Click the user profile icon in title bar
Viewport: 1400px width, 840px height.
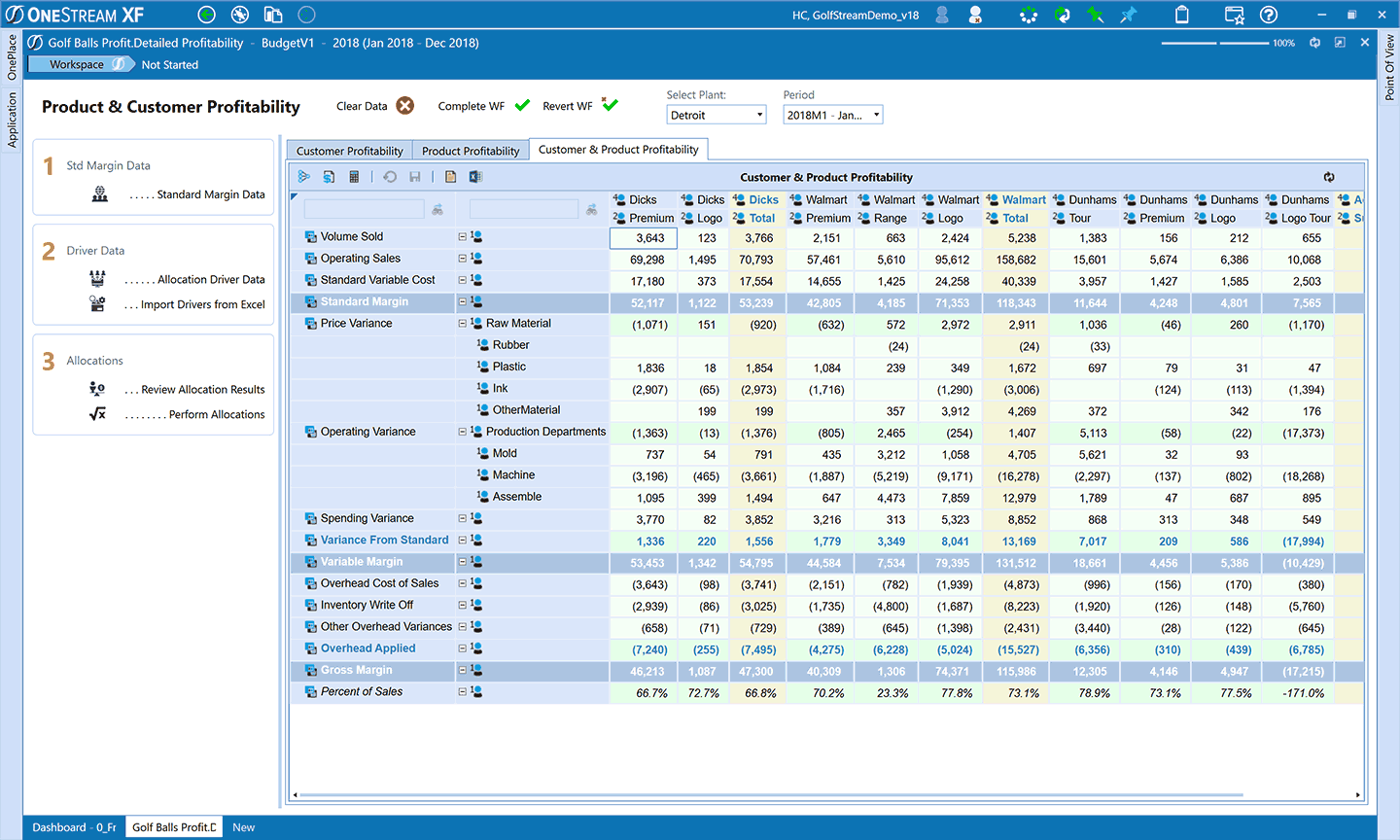[x=942, y=15]
